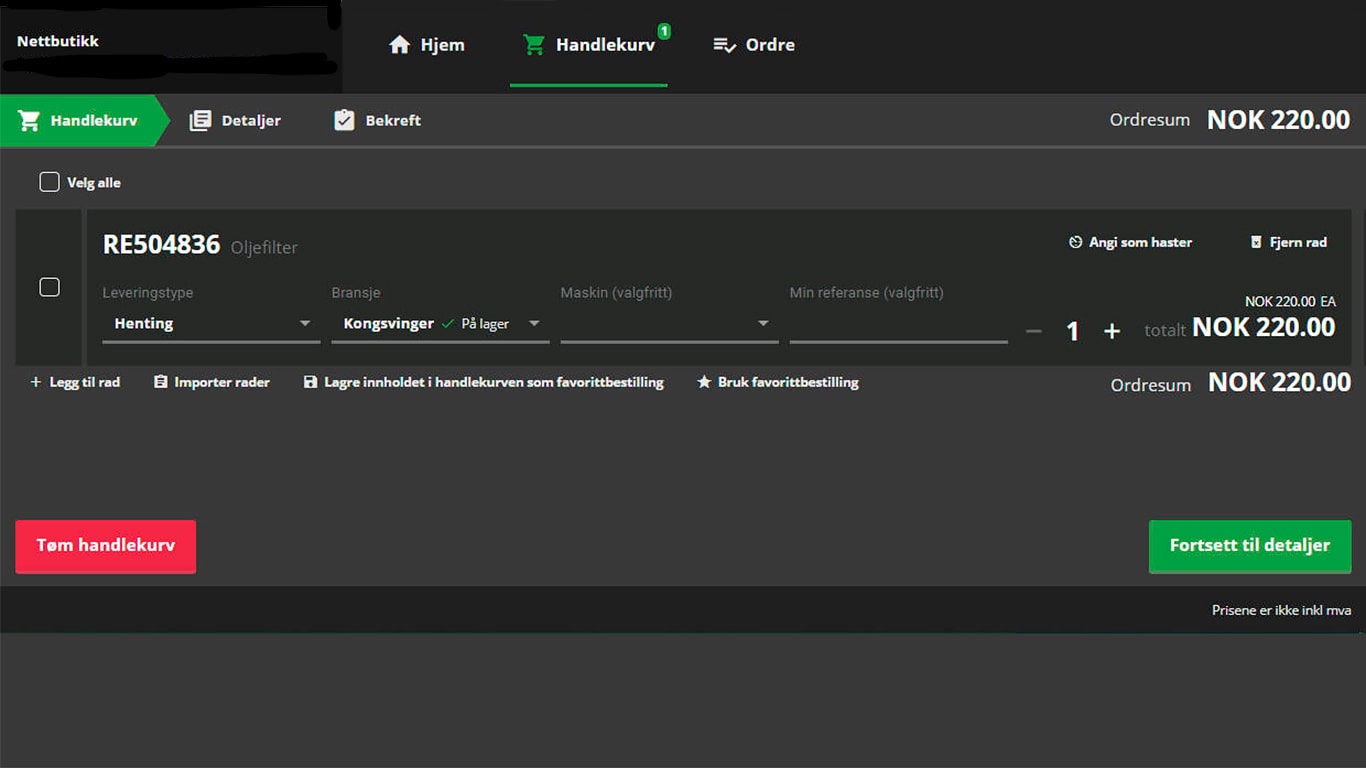Open the Ordre tab
This screenshot has height=768, width=1366.
coord(754,45)
